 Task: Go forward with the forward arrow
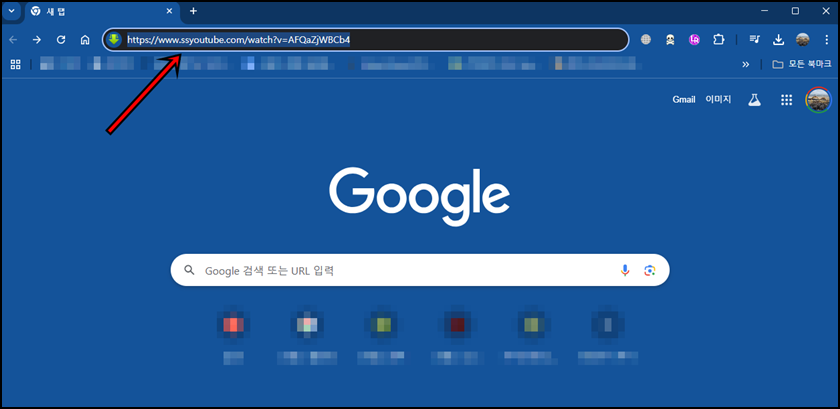tap(37, 40)
